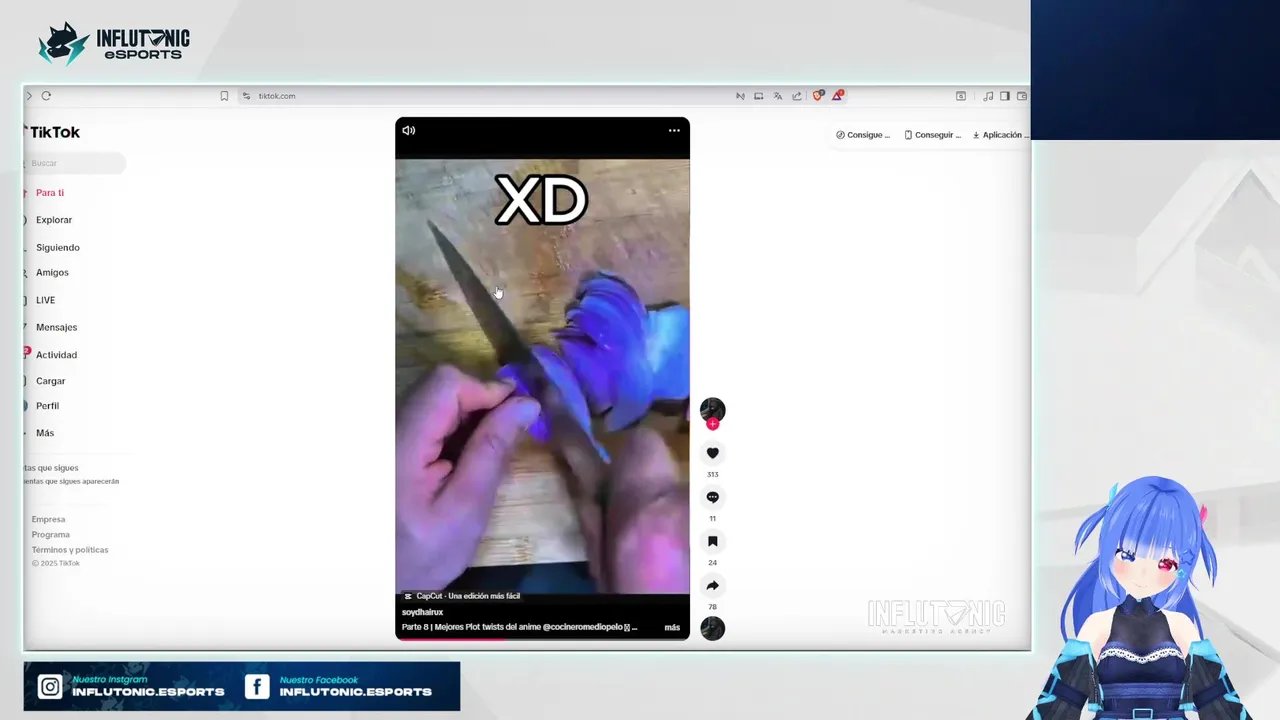This screenshot has height=720, width=1280.
Task: Open the creator avatar beside the video
Action: 712,409
